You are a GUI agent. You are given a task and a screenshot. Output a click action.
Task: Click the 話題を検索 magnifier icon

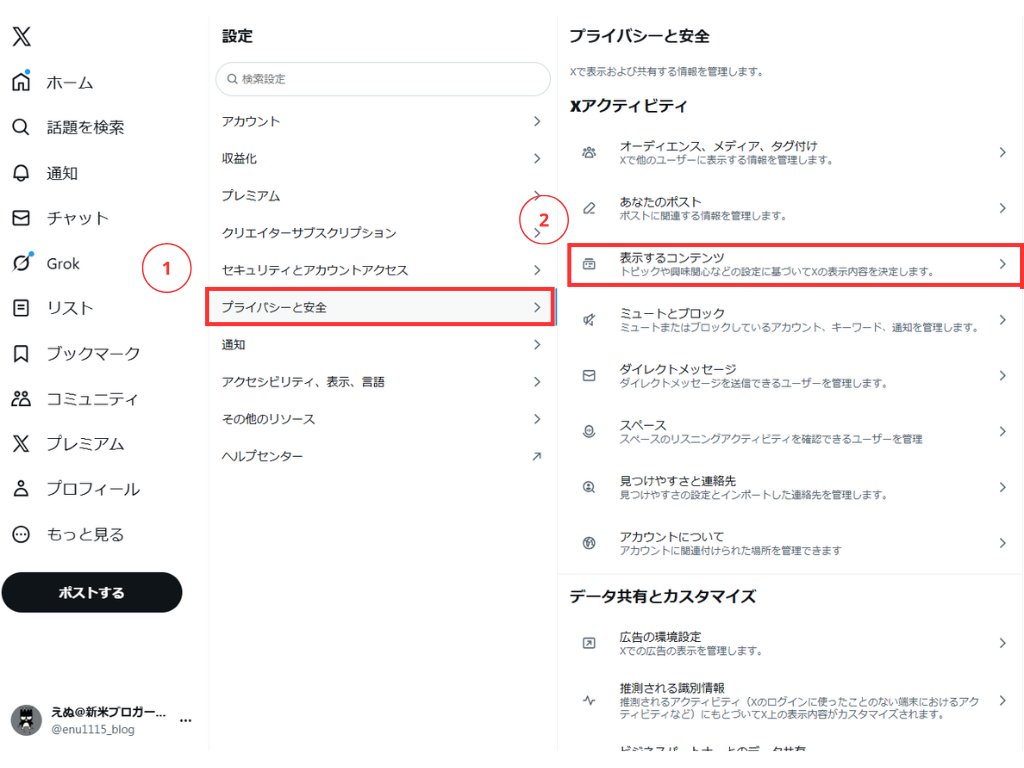[x=21, y=128]
